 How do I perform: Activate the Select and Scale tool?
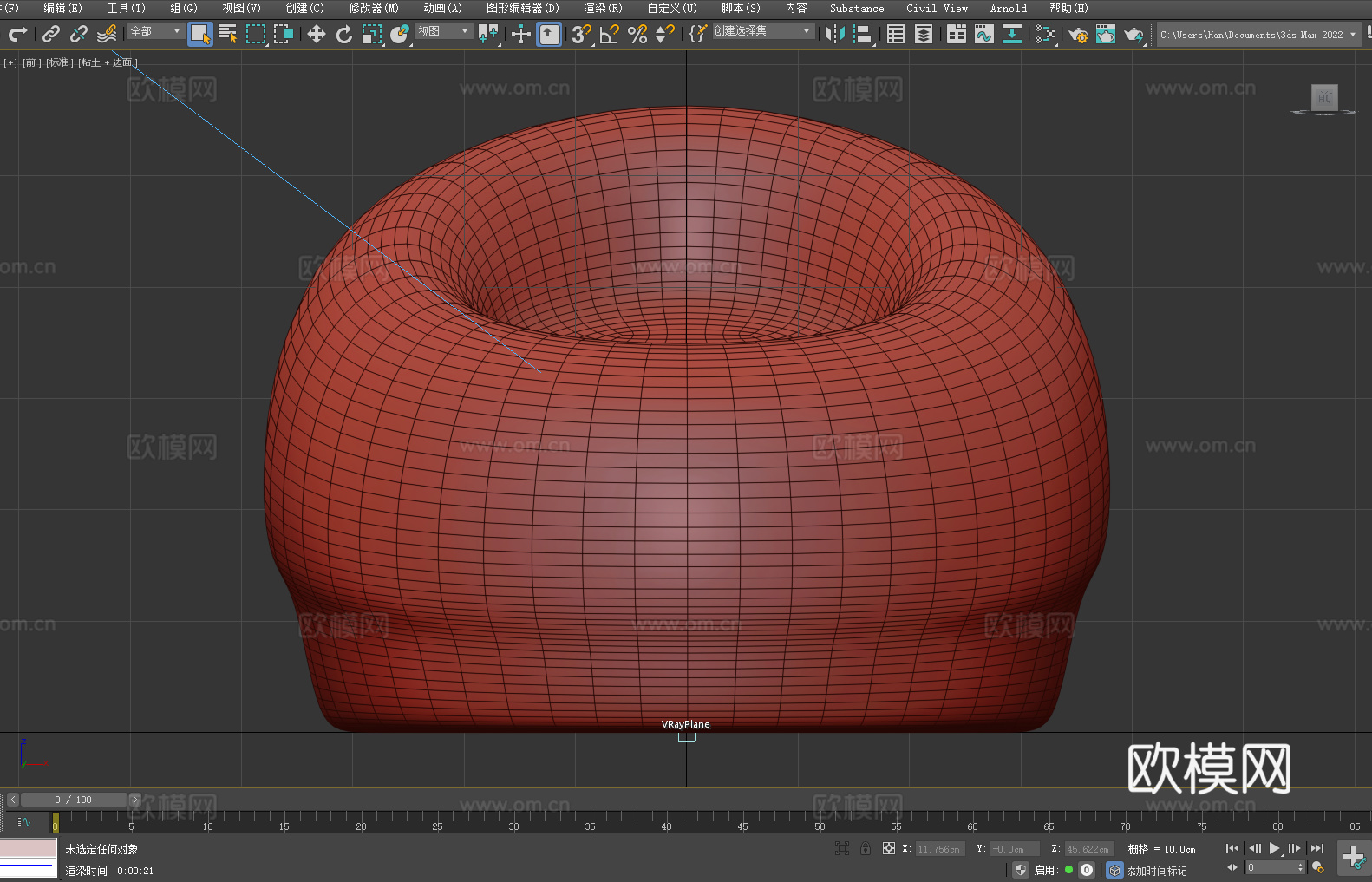pos(372,34)
